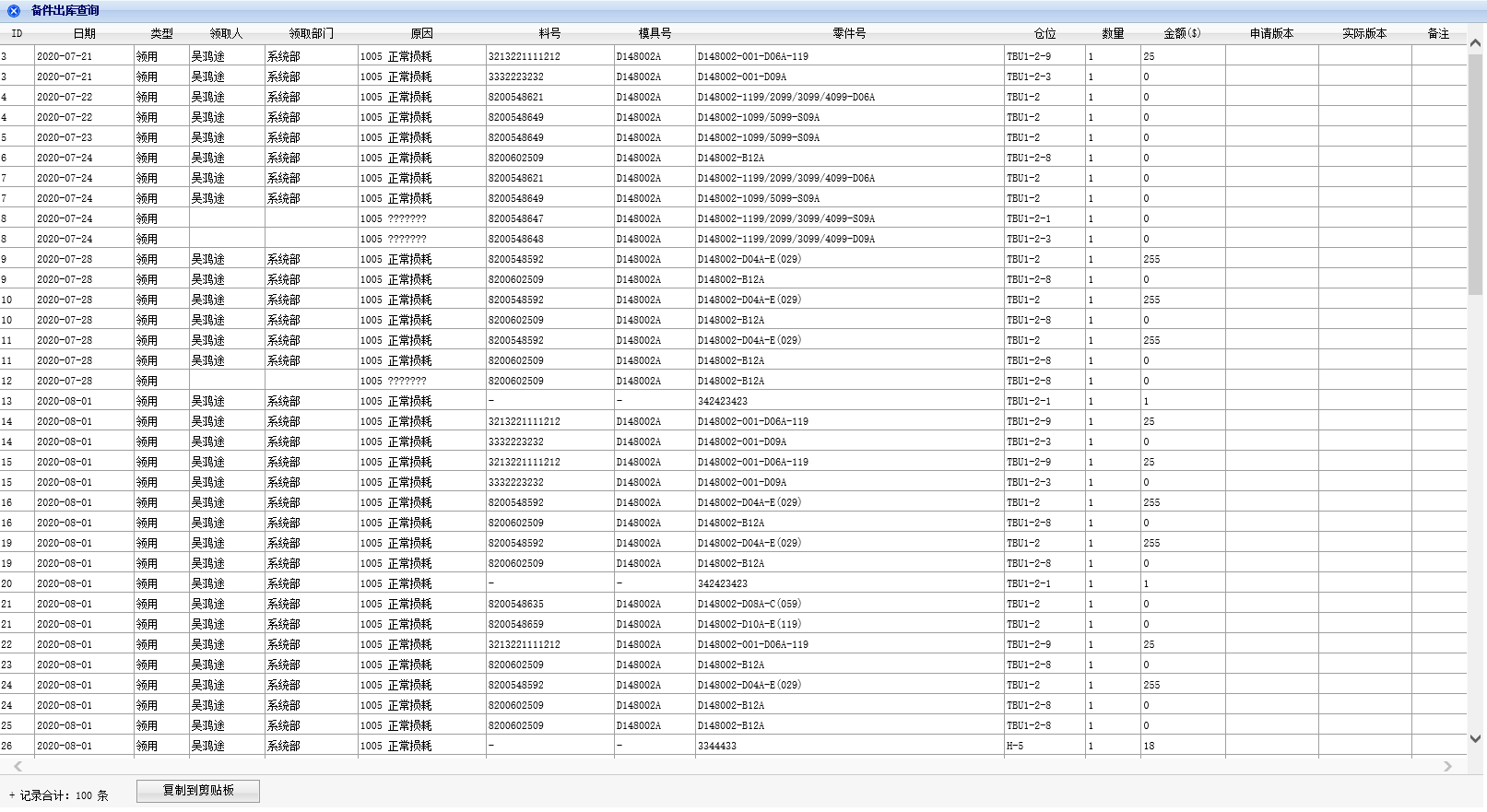Click the horizontal scrollbar right arrow

[1447, 766]
